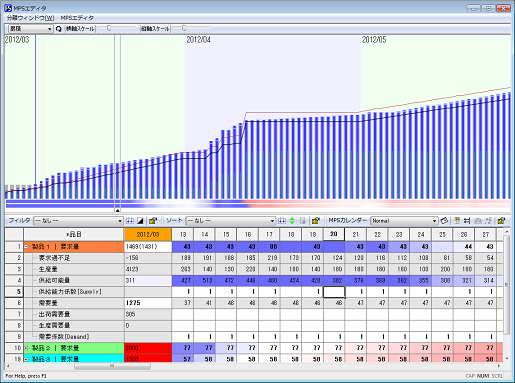Collapse the 製品 1 要求量 row

(26, 247)
